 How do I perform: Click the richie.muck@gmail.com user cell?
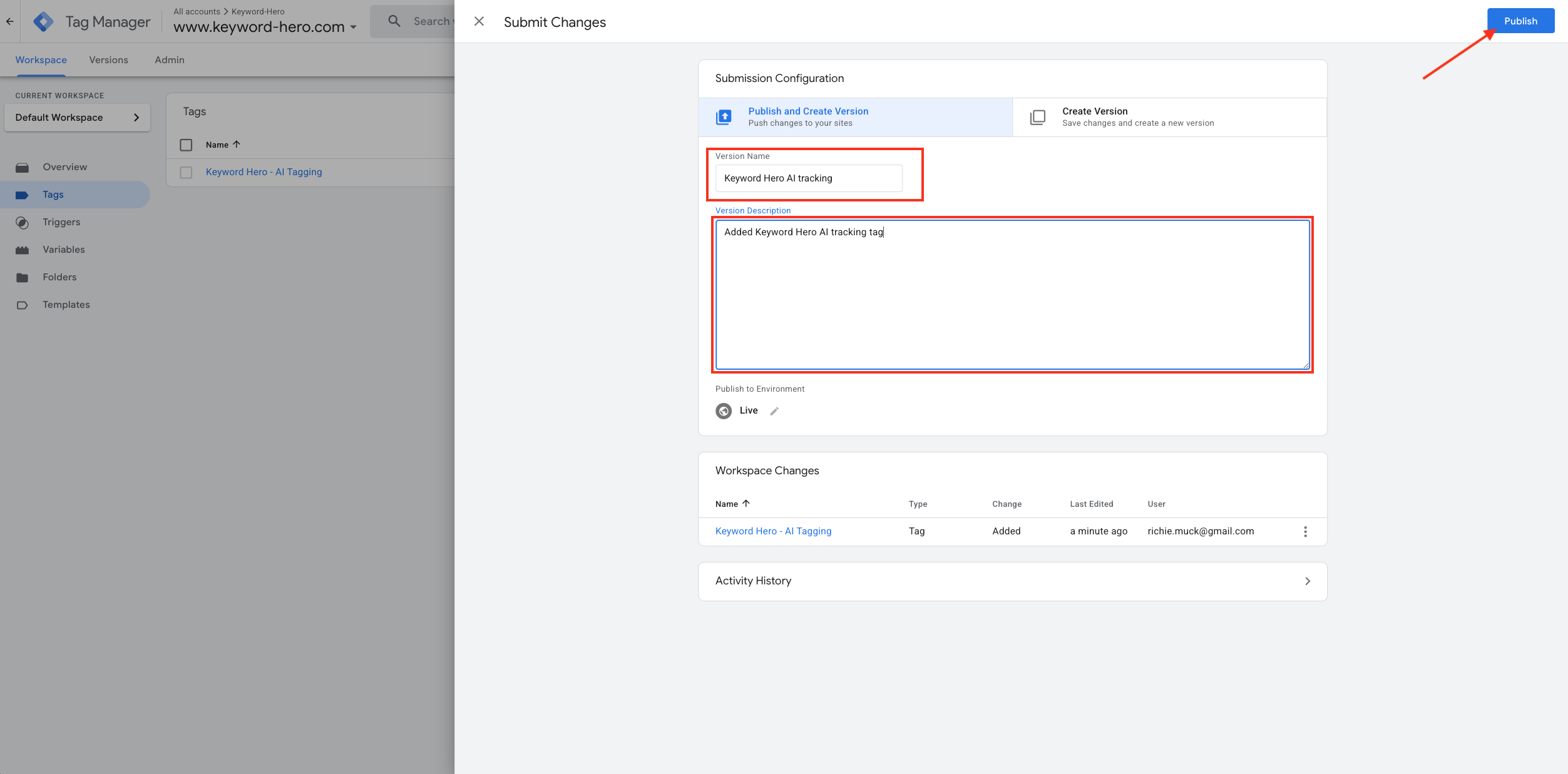[1201, 531]
